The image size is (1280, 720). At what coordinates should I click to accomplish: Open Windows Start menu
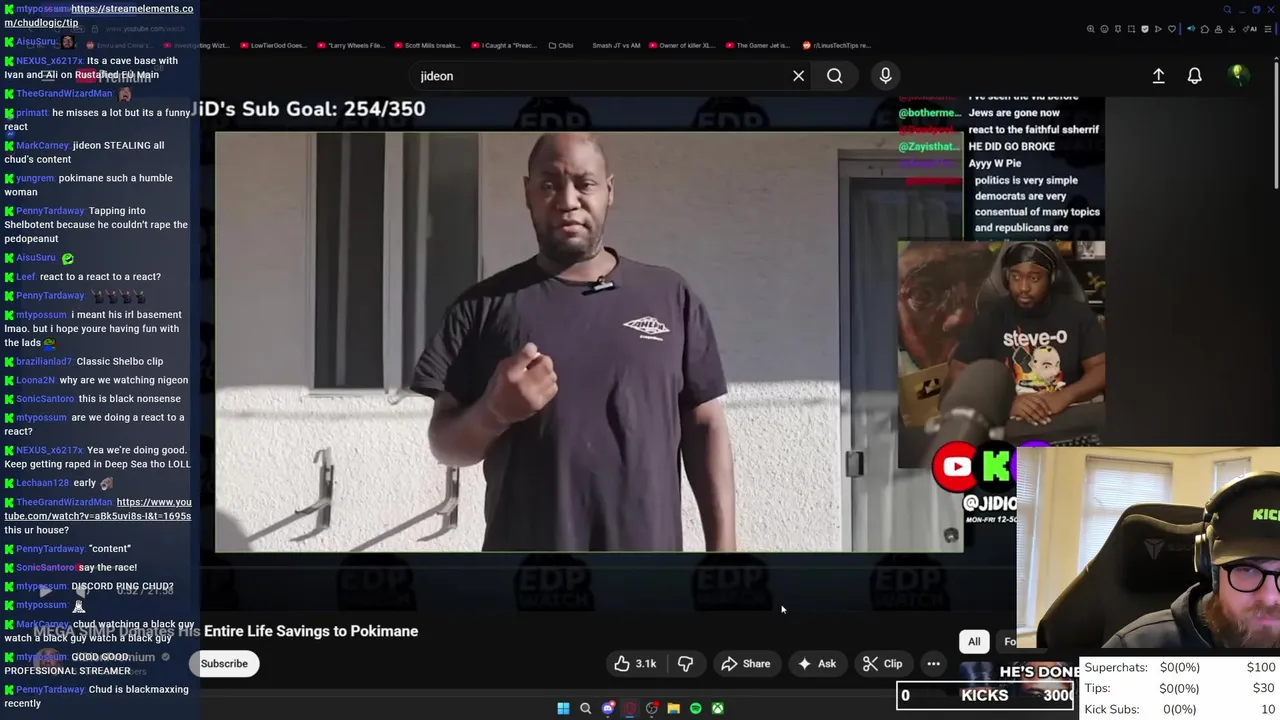tap(563, 708)
